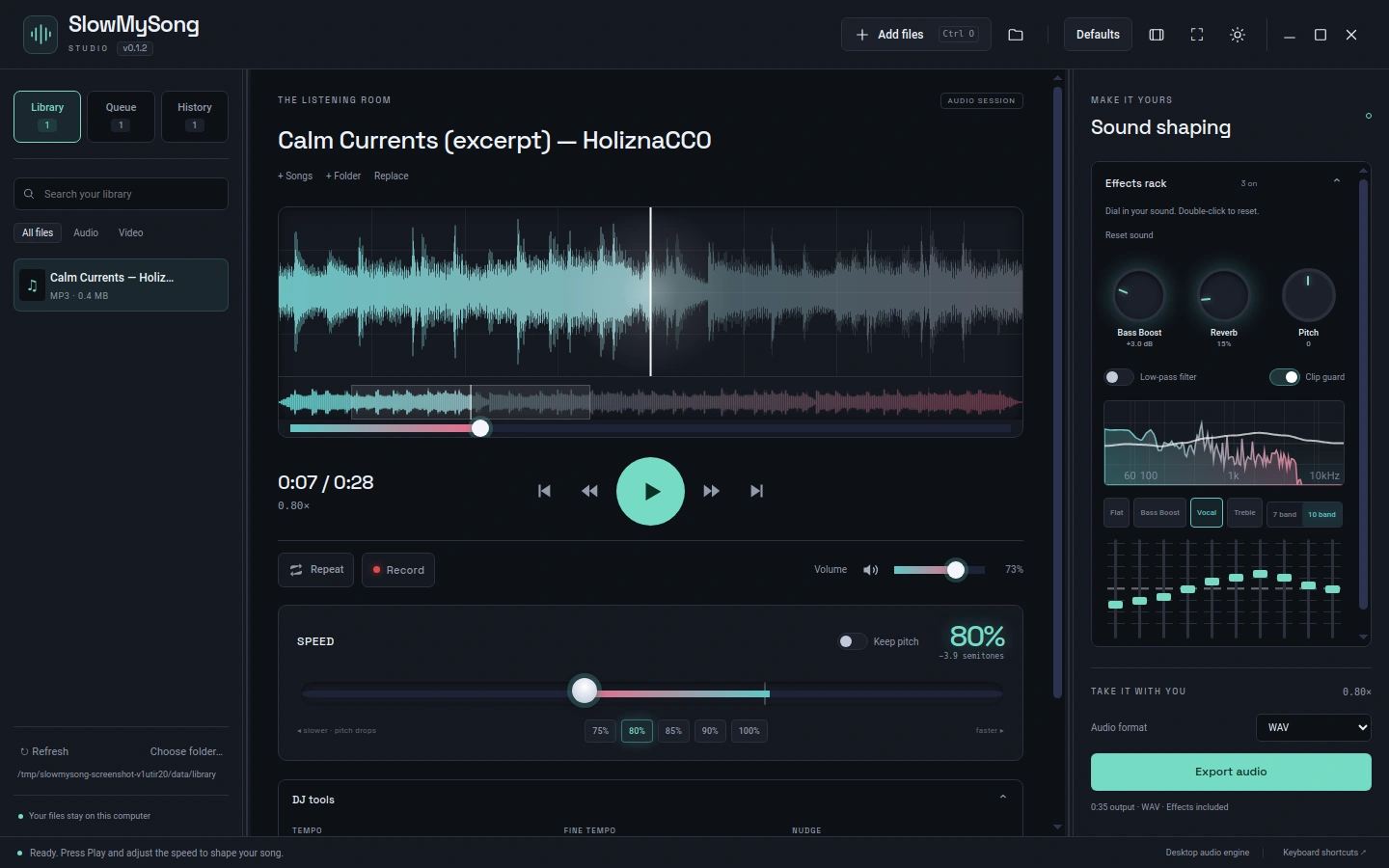Filter library by Video

coord(131,232)
